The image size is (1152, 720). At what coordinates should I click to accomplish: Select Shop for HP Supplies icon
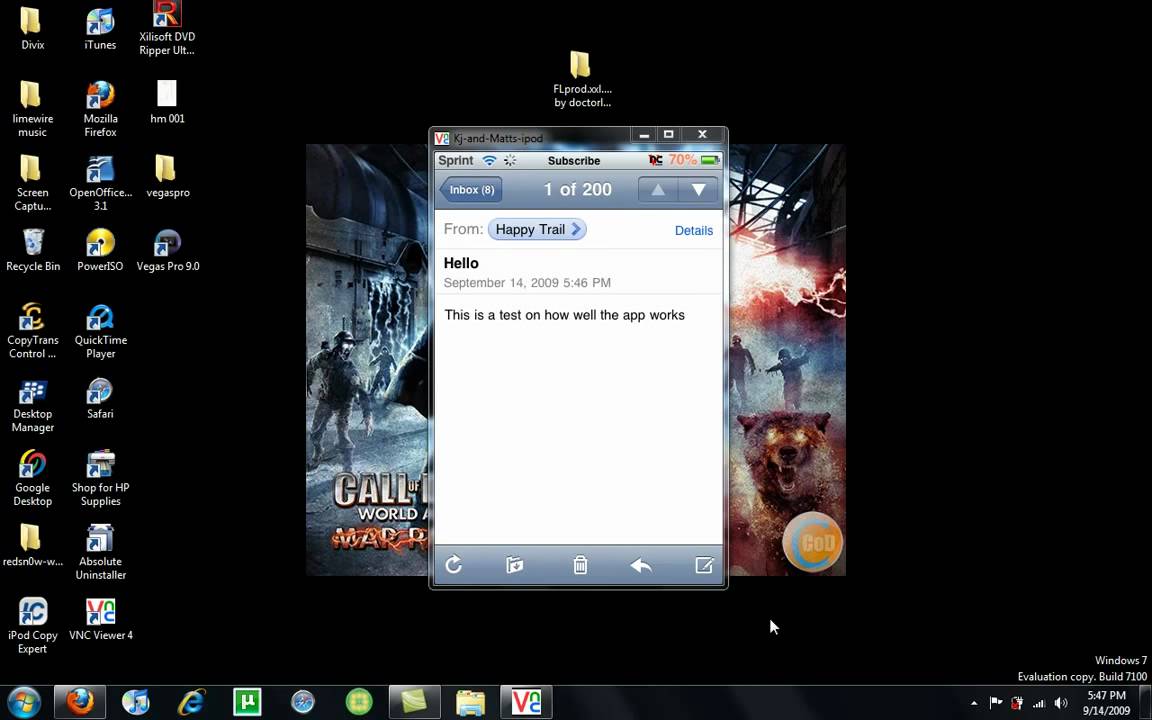click(100, 478)
